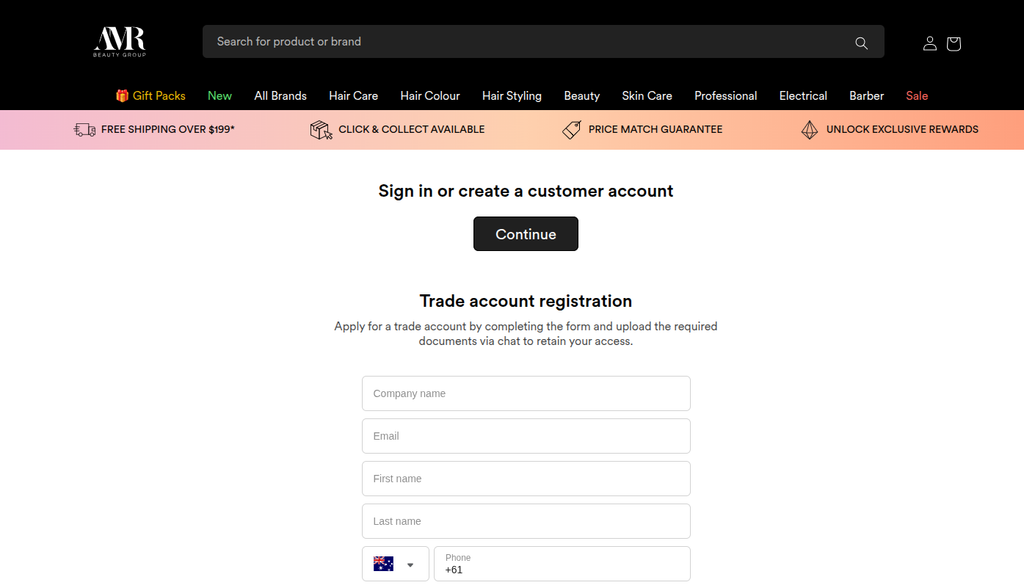
Task: Open the Hair Styling menu
Action: point(512,96)
